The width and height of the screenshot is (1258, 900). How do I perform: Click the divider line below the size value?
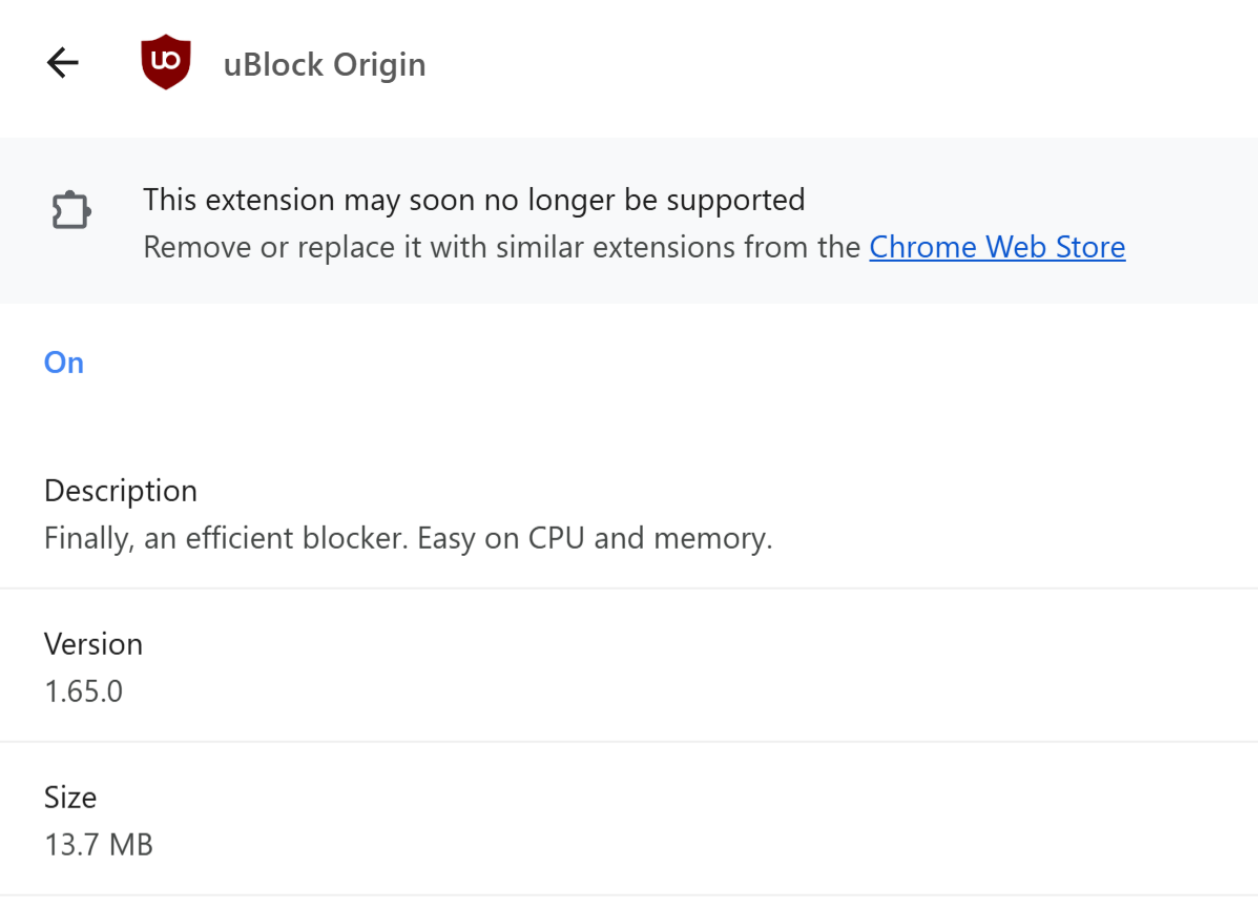[629, 895]
